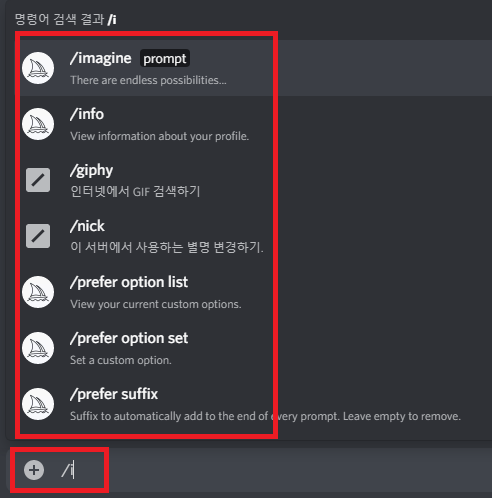Click Midjourney icon beside /prefer option list
This screenshot has height=498, width=492.
click(x=38, y=292)
